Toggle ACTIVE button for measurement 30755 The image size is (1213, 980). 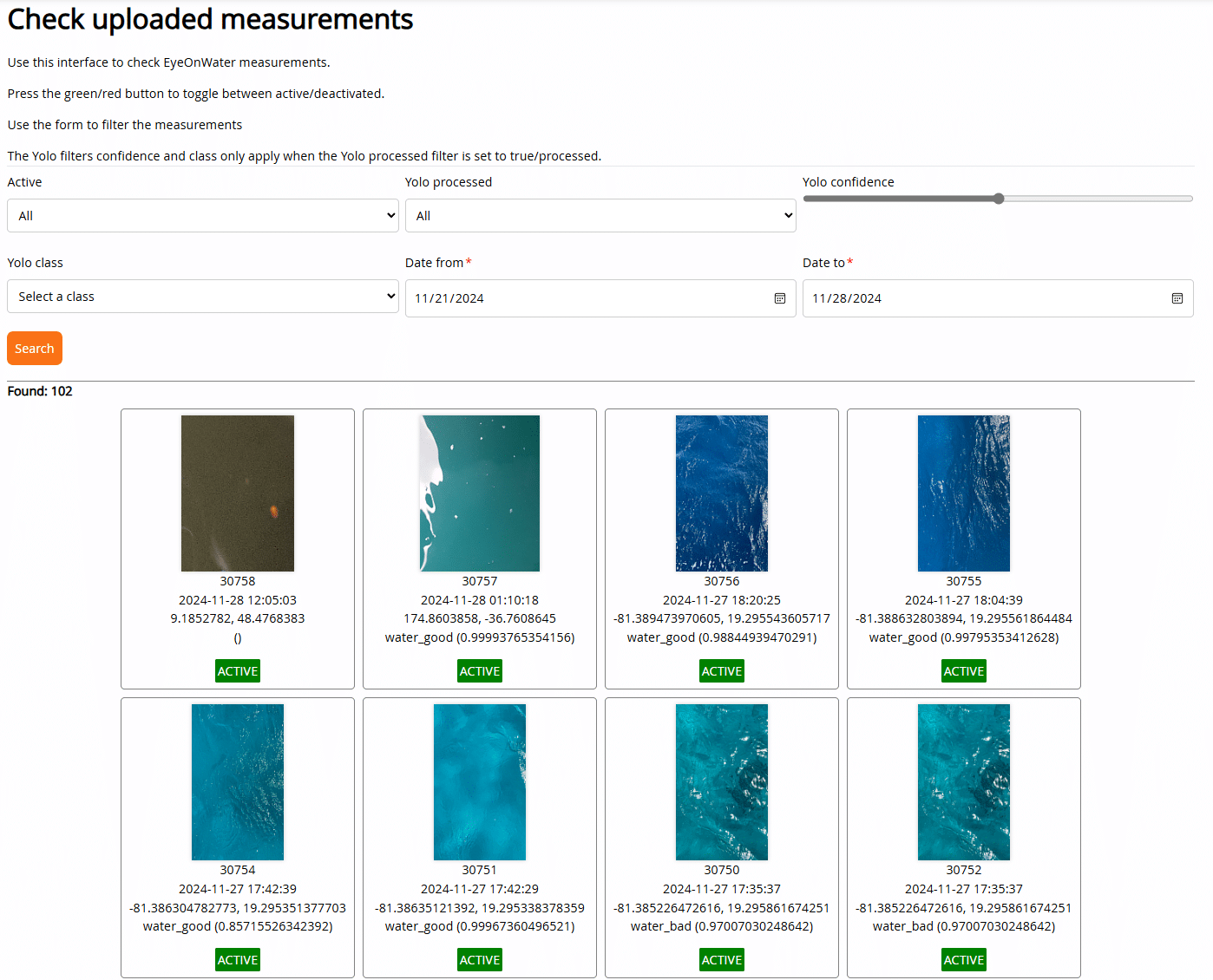point(964,671)
